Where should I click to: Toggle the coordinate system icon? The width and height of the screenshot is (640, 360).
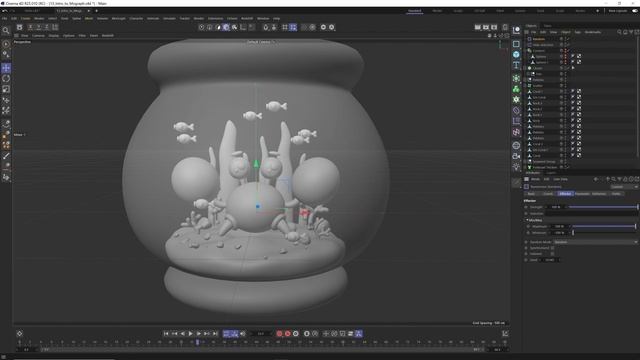pyautogui.click(x=55, y=27)
